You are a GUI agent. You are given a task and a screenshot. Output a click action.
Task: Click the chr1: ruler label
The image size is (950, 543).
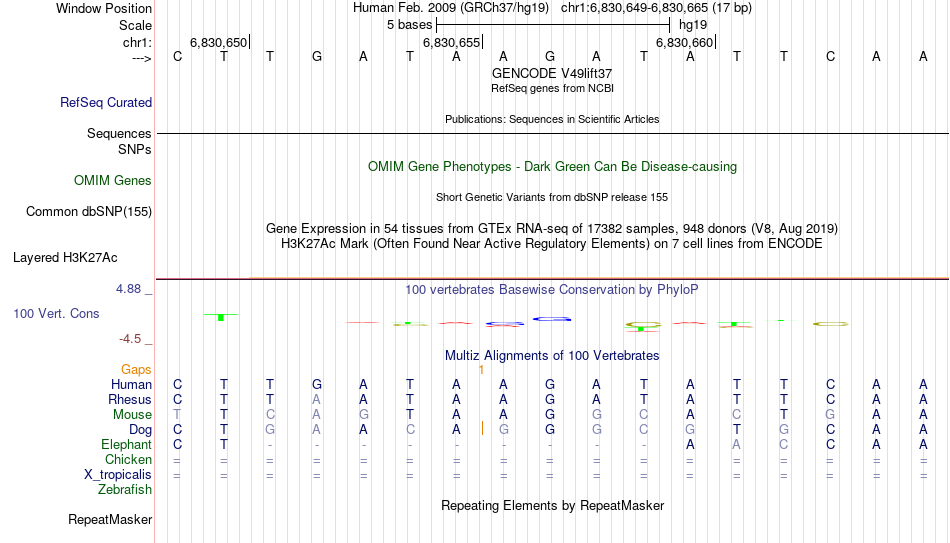pyautogui.click(x=137, y=42)
